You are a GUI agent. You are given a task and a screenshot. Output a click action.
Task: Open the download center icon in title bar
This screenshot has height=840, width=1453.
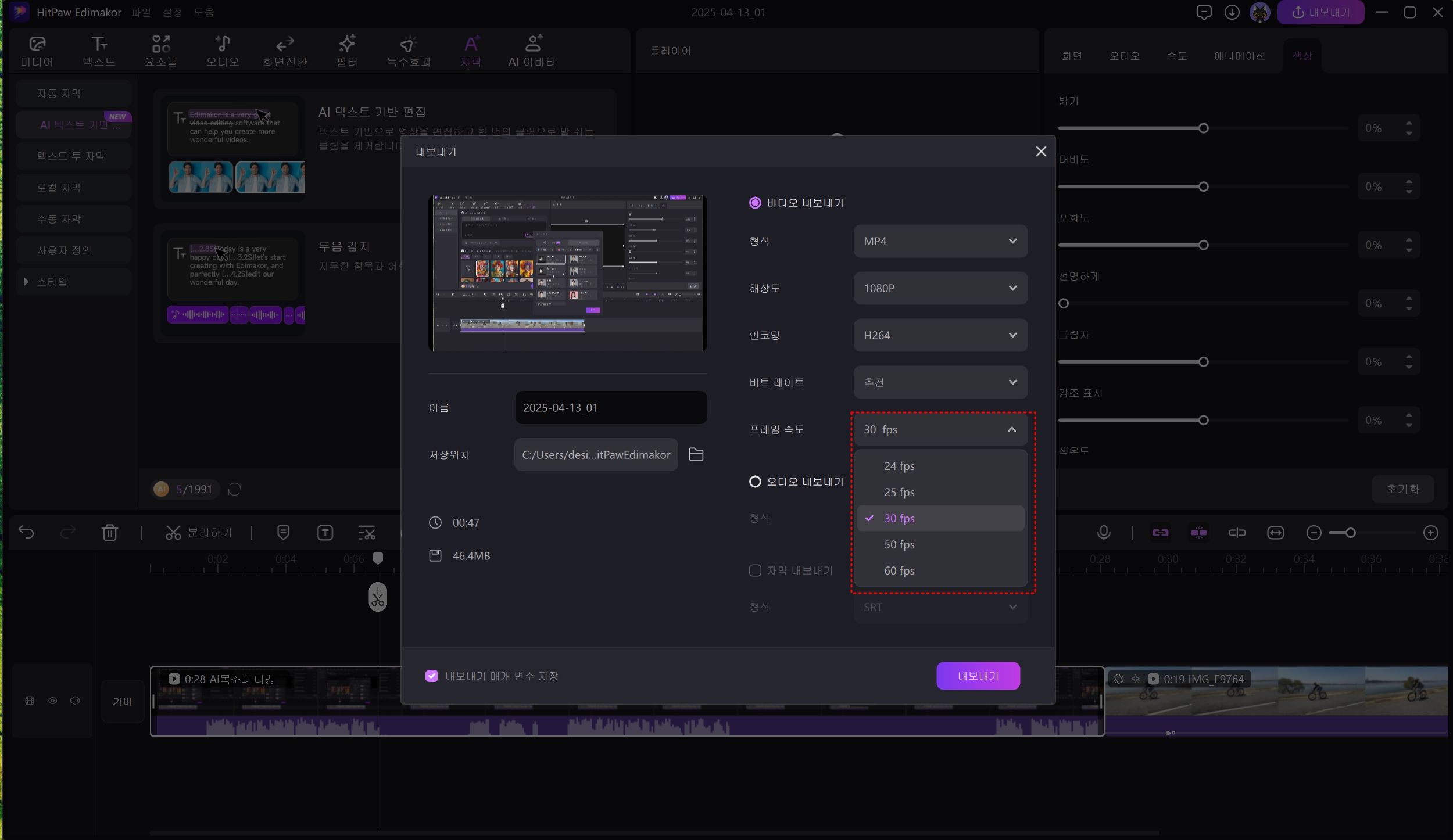coord(1232,12)
